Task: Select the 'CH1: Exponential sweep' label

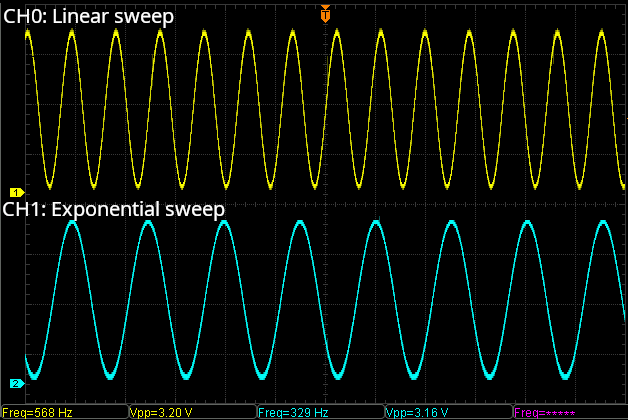Action: [114, 210]
